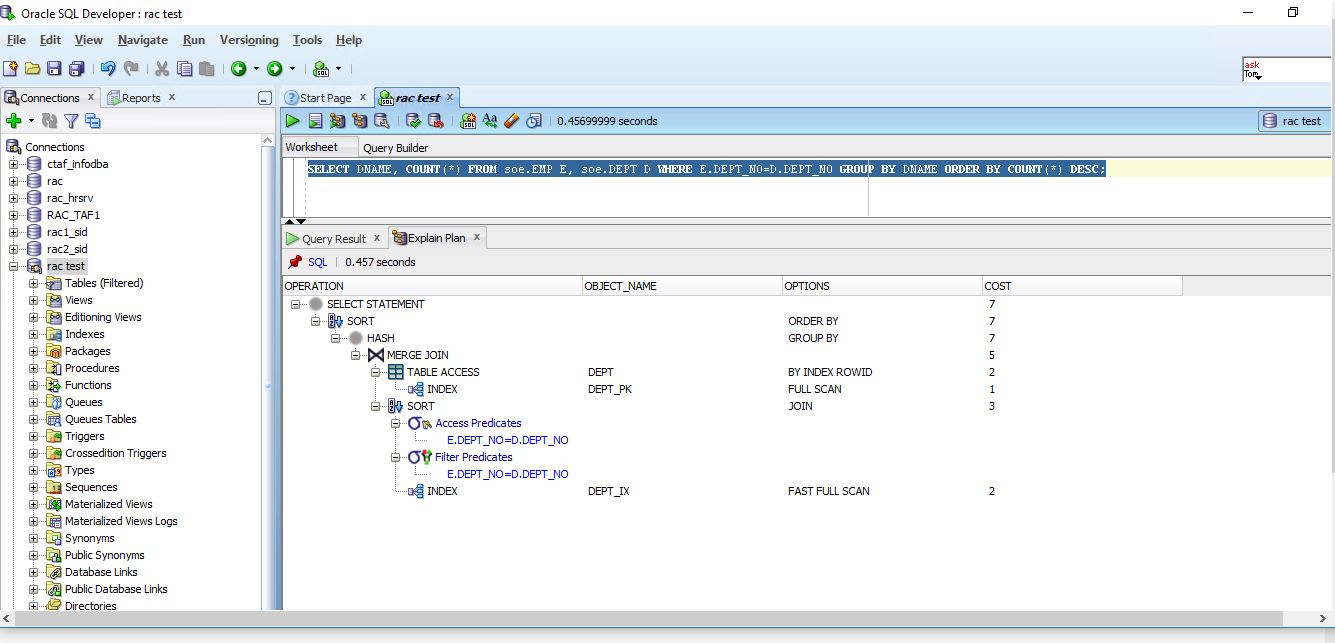The height and width of the screenshot is (643, 1335).
Task: Click the COST column header
Action: (1082, 286)
